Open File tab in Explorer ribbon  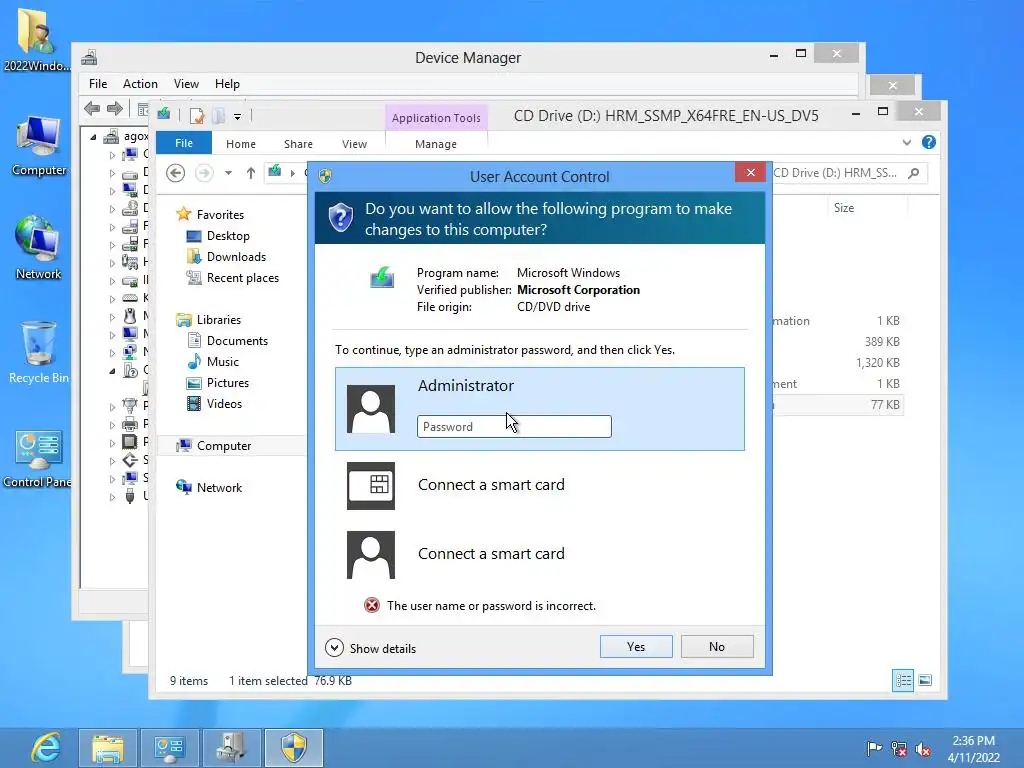184,143
